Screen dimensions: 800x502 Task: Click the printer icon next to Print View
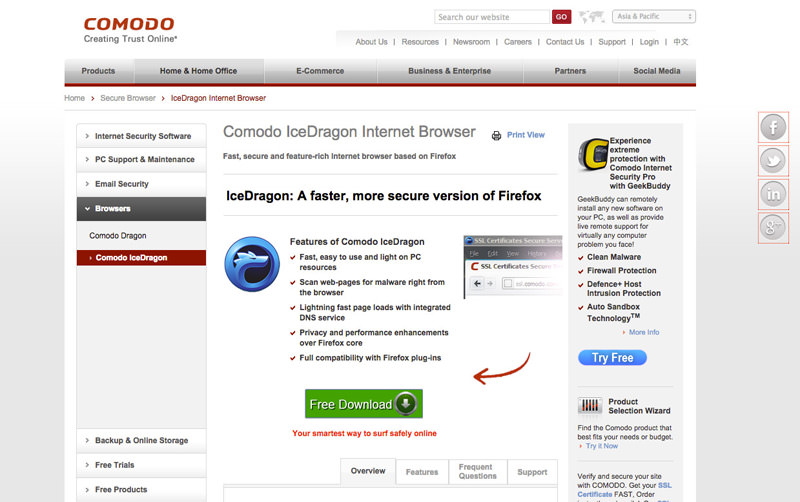click(496, 135)
